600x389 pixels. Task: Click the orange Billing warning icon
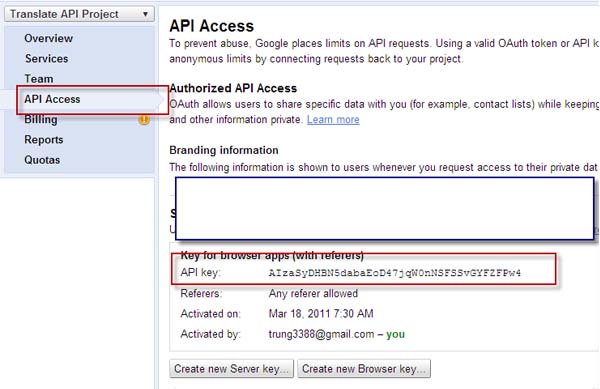point(144,120)
